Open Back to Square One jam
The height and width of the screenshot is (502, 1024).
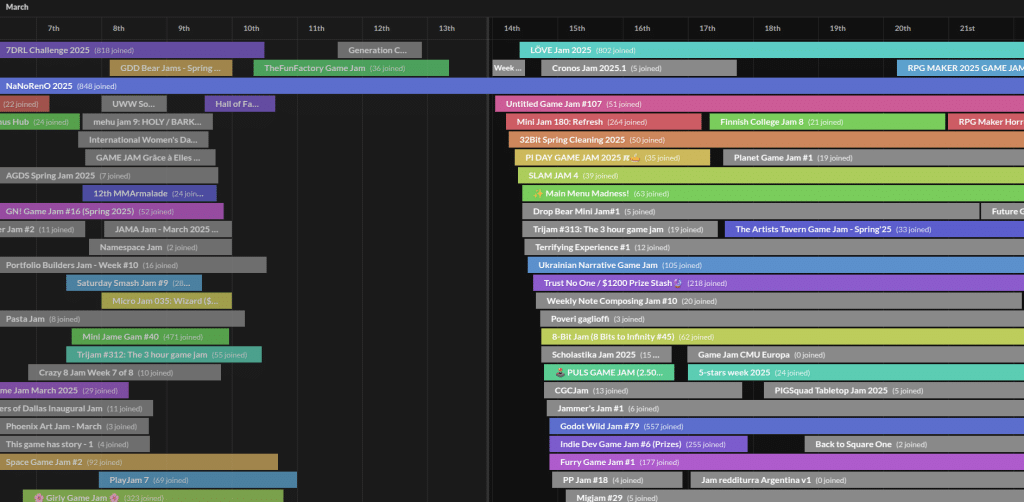point(914,445)
